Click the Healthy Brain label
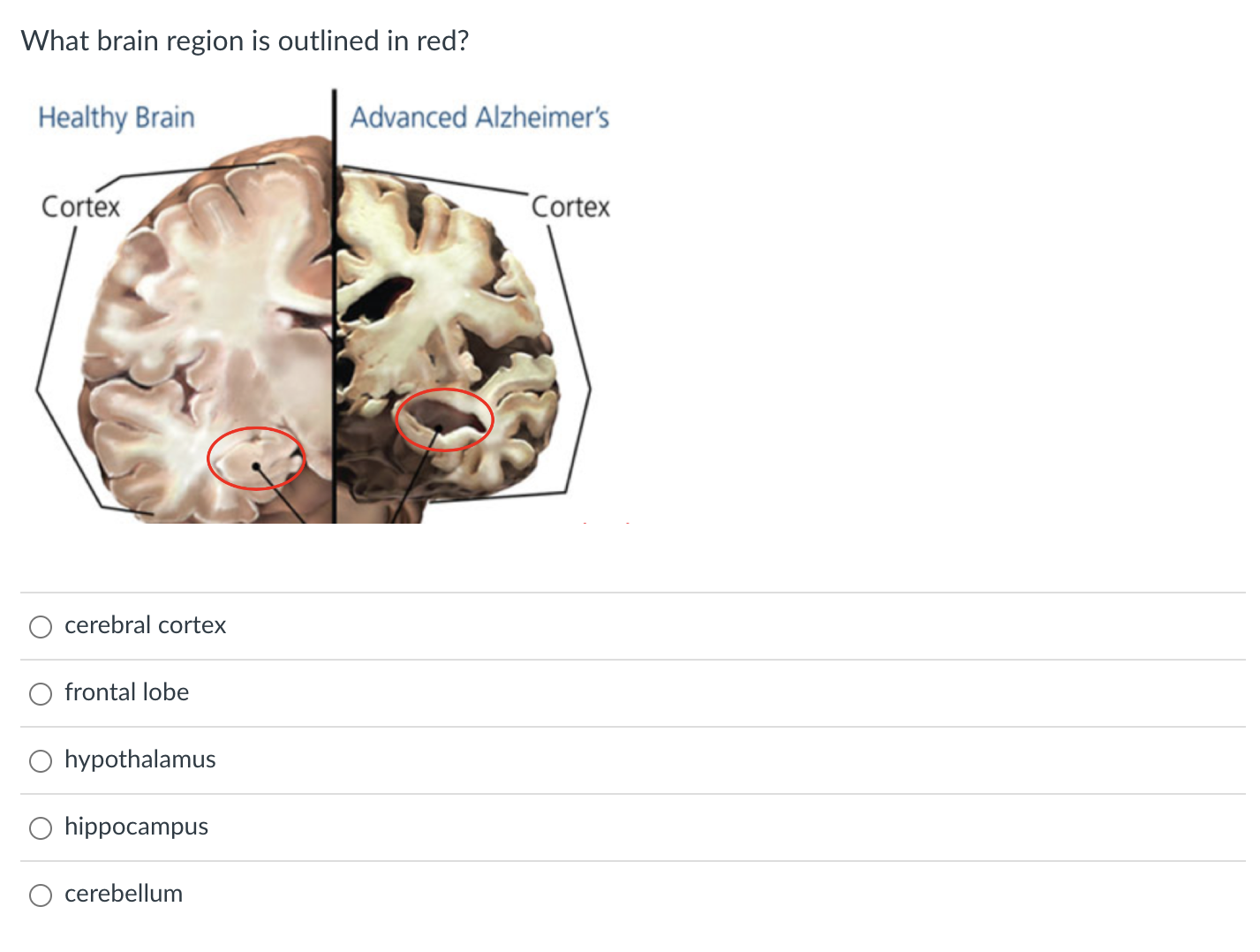The height and width of the screenshot is (952, 1260). (116, 117)
